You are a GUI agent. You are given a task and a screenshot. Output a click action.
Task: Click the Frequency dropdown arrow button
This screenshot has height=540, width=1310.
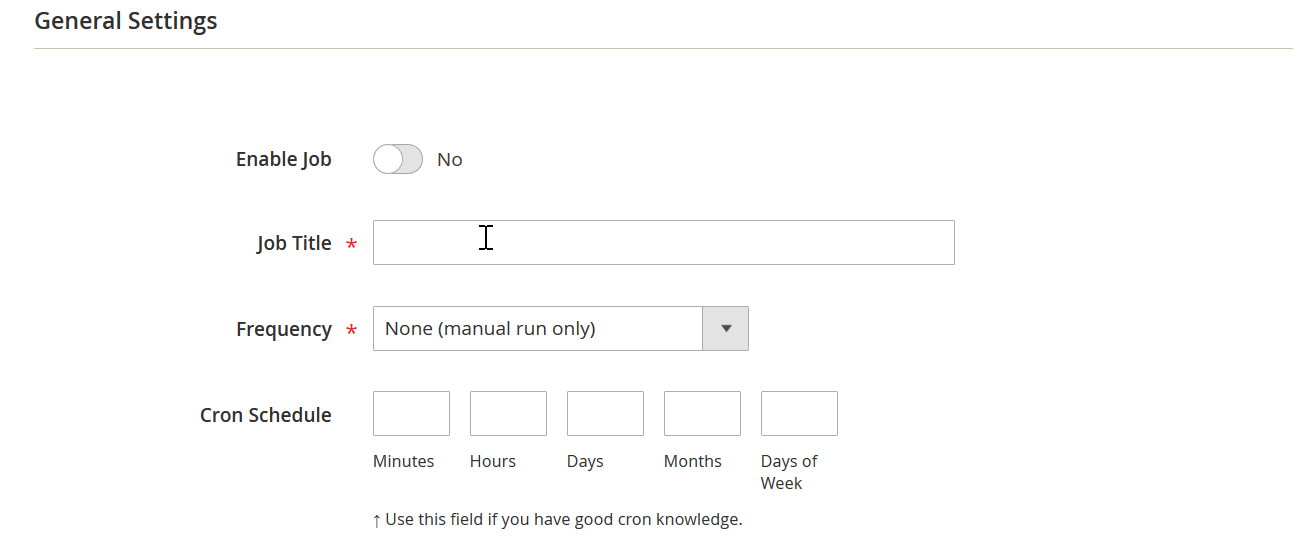[x=726, y=329]
